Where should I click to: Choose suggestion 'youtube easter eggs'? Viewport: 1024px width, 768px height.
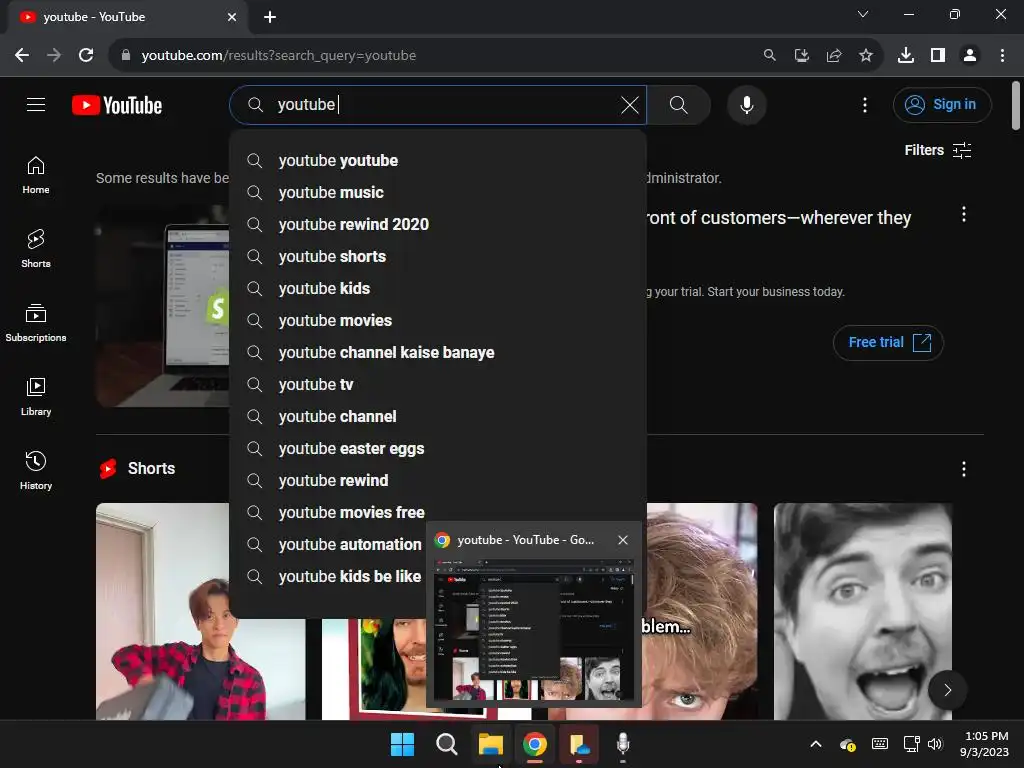pos(438,449)
